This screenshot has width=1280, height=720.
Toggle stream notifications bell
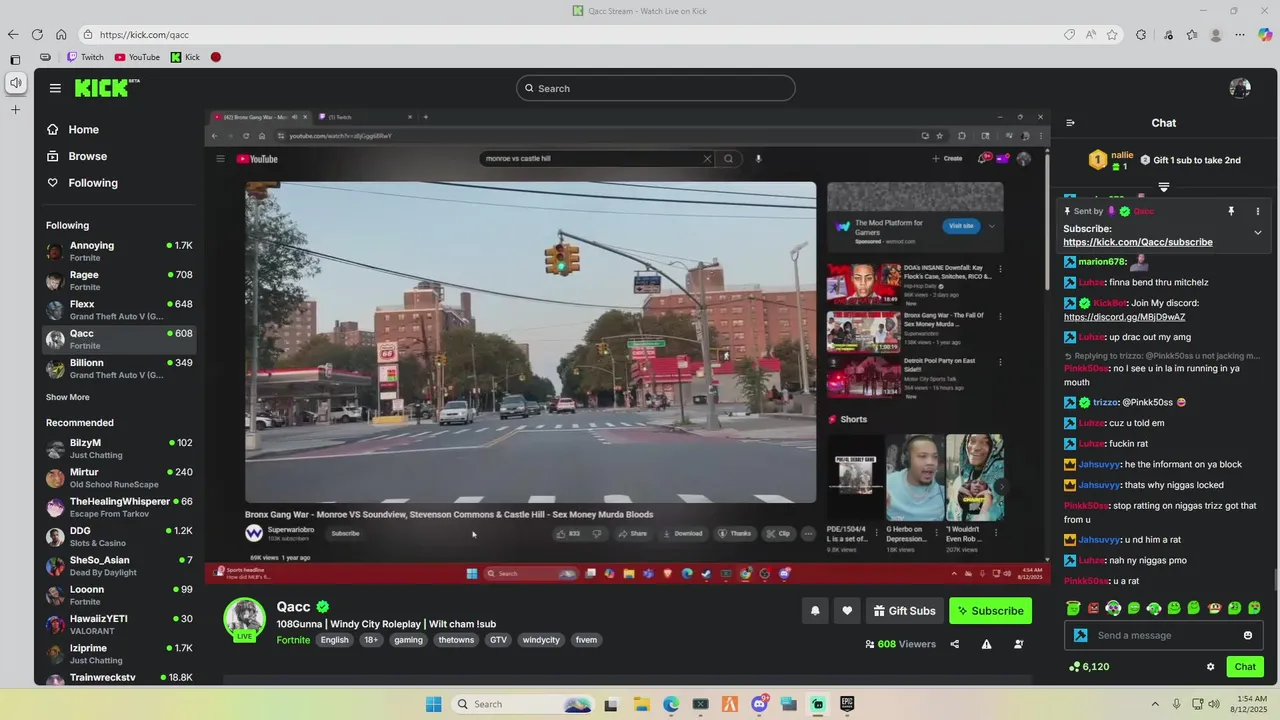tap(815, 611)
